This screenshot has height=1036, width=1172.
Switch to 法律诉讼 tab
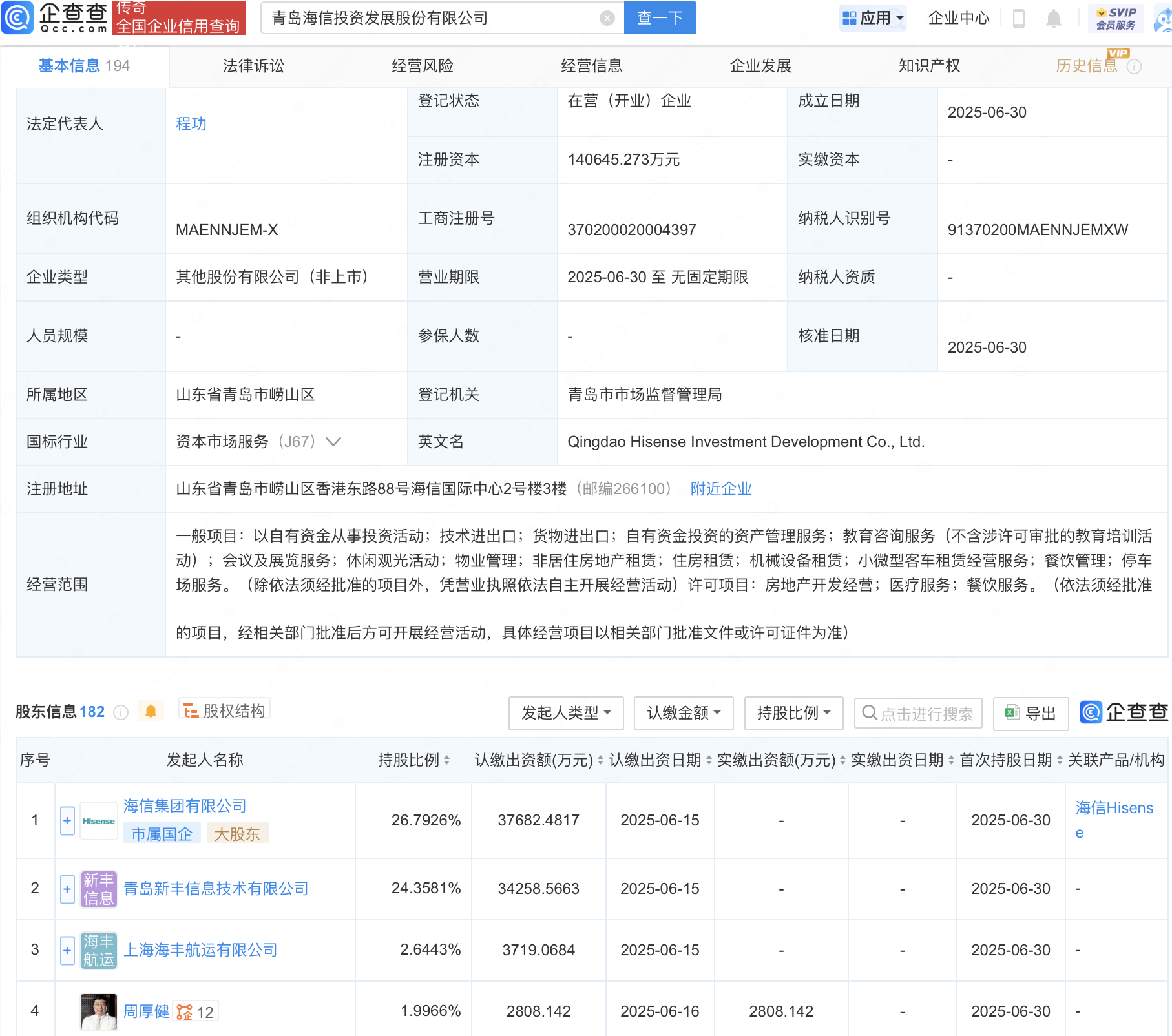[x=253, y=66]
